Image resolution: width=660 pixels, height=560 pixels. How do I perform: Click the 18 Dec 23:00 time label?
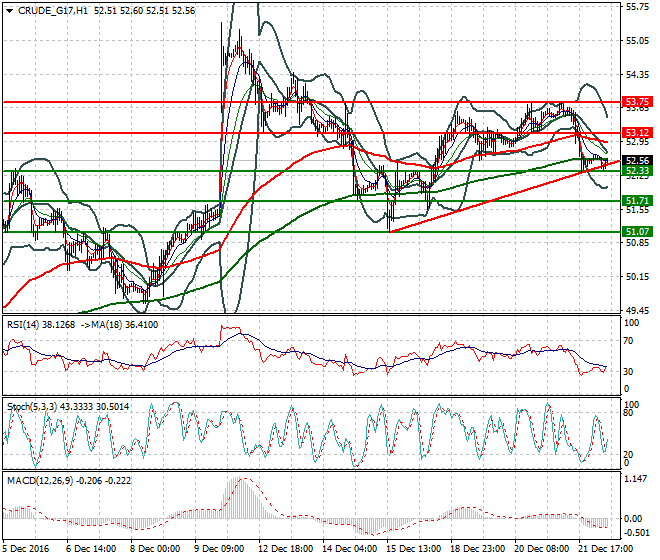[x=478, y=549]
